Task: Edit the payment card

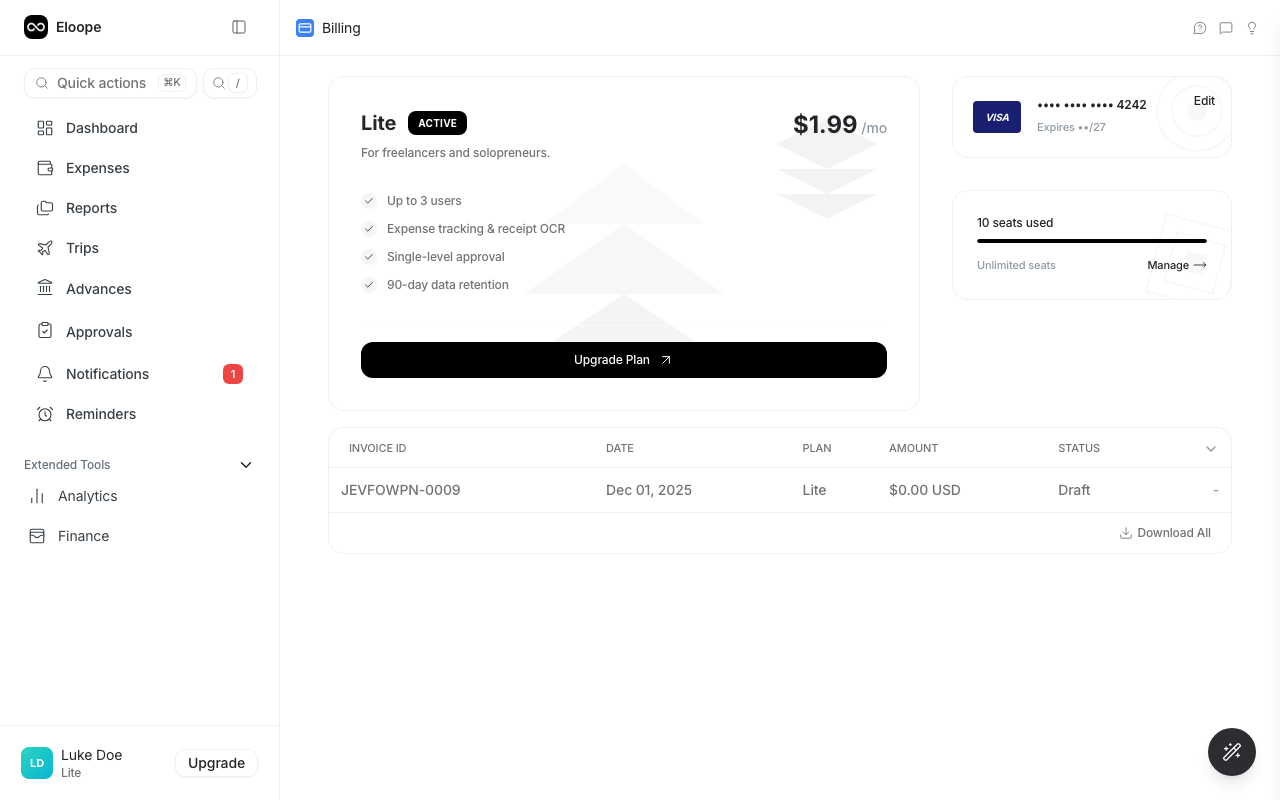Action: point(1204,101)
